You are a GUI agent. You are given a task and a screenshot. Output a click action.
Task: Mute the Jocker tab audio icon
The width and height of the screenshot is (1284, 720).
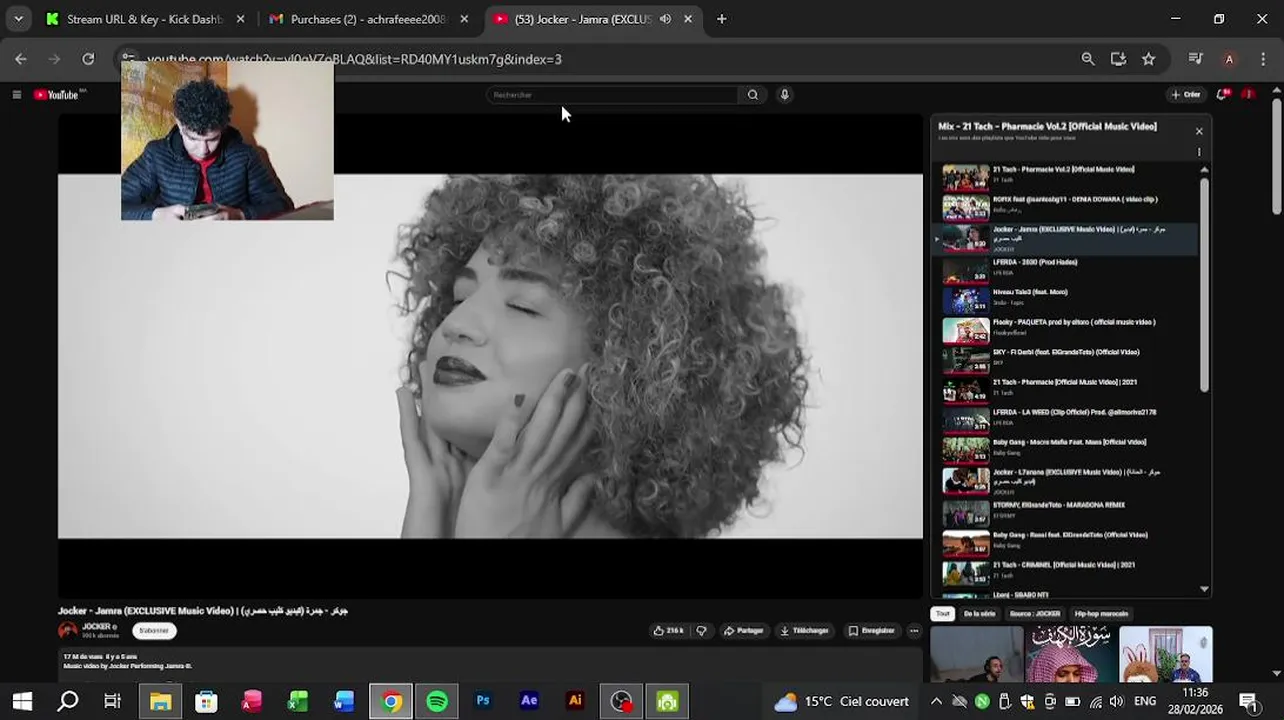665,19
